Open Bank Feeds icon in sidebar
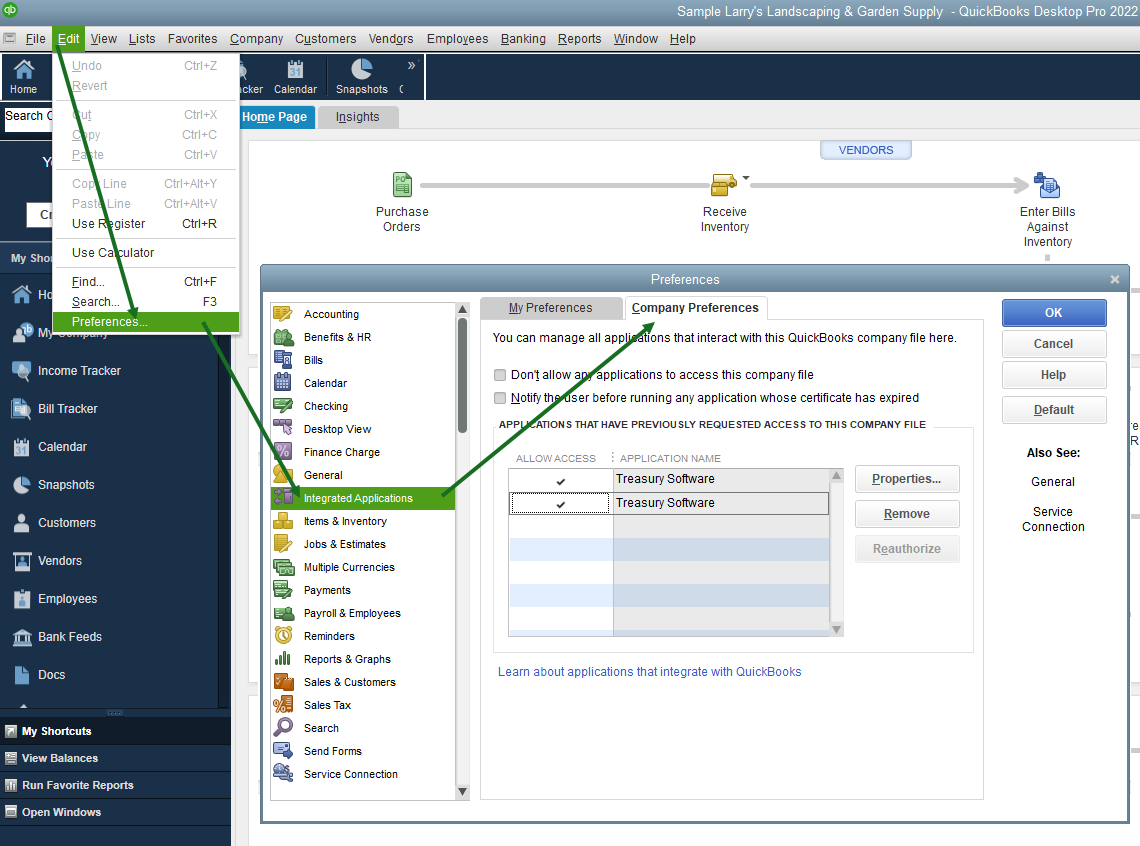Screen dimensions: 1140x846 point(22,637)
